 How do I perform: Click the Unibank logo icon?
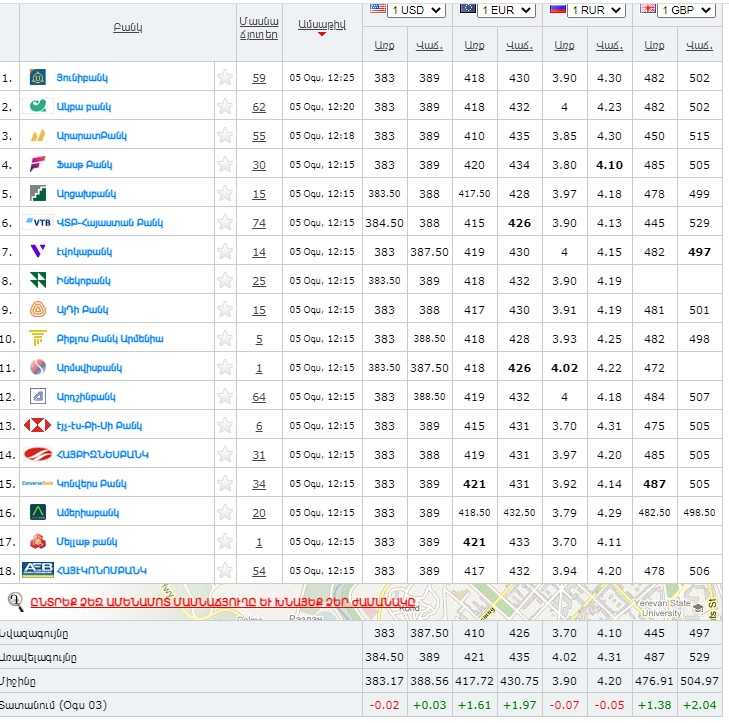point(37,78)
